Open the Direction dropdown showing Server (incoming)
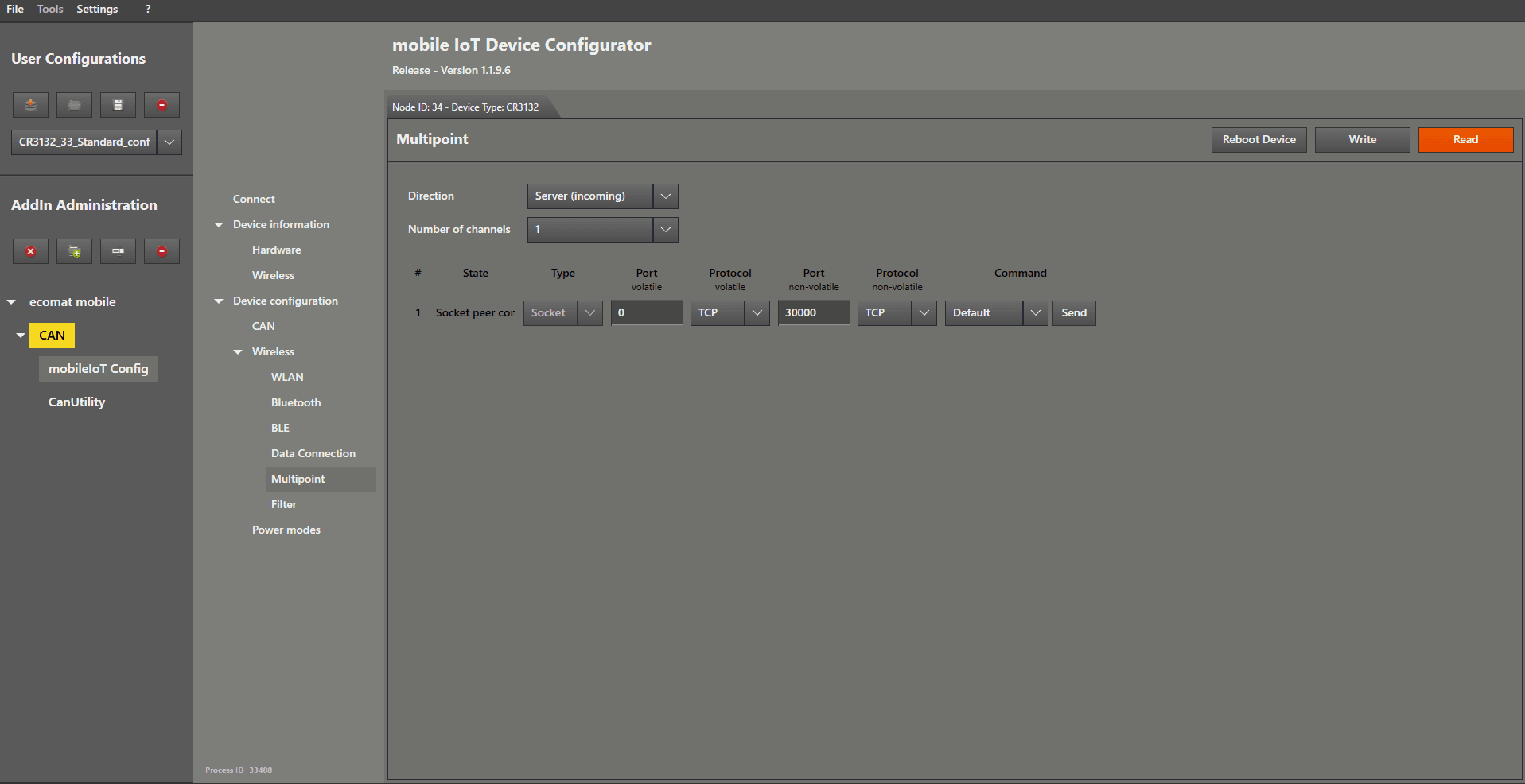 click(x=665, y=196)
